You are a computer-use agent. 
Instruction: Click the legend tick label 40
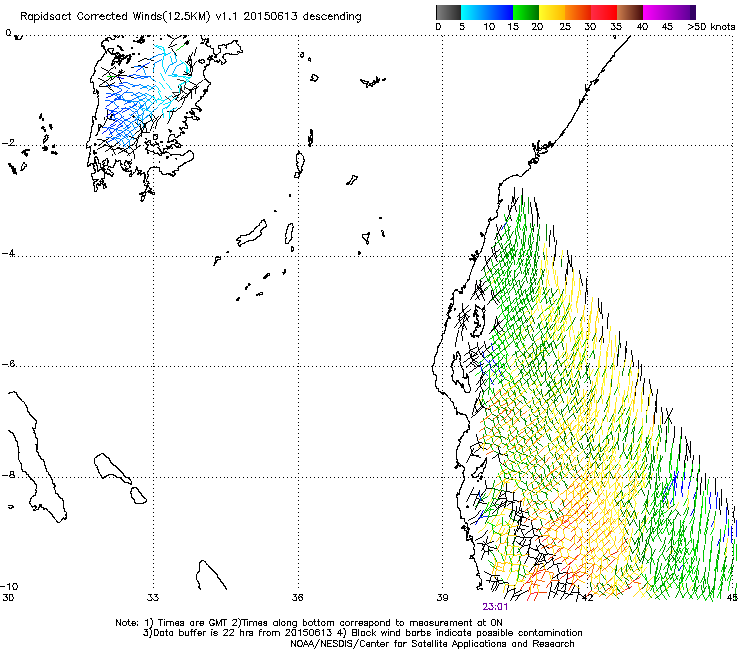point(642,27)
